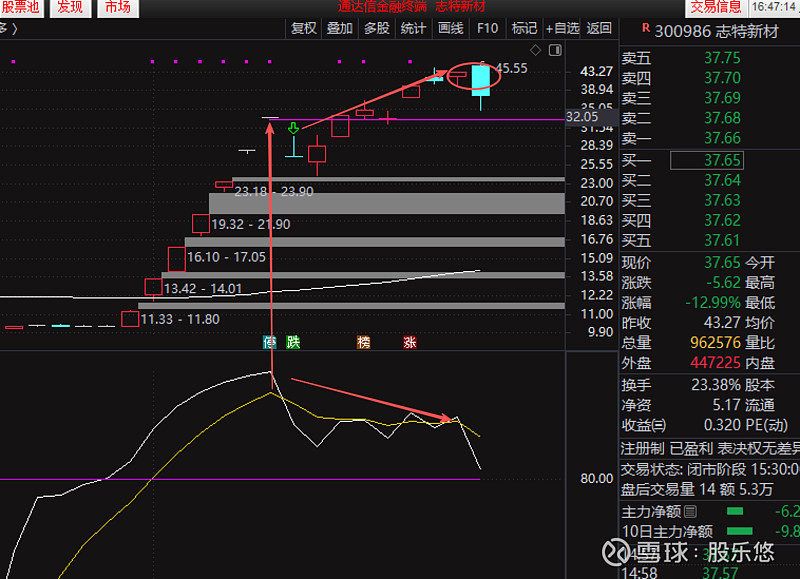This screenshot has height=579, width=800.
Task: Click the red R margin-trading icon
Action: [646, 28]
